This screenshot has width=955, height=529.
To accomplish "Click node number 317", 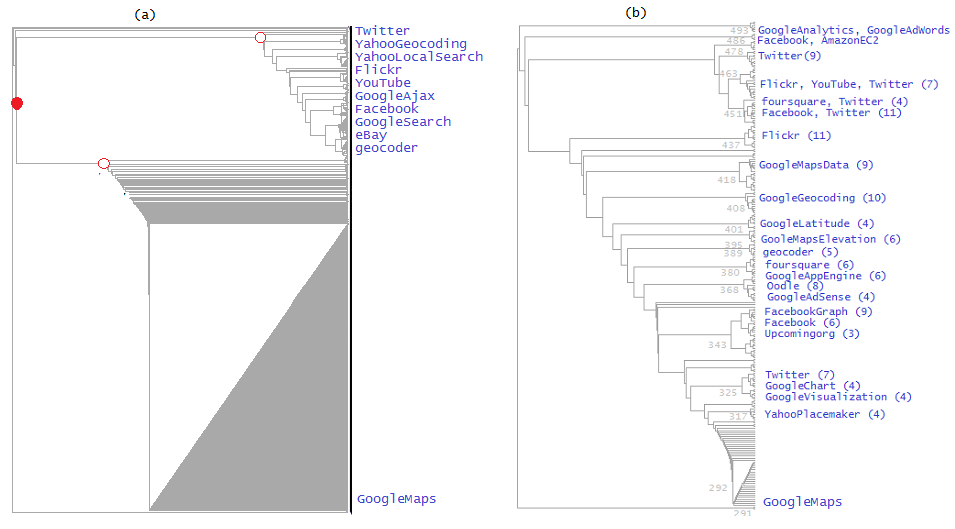I will pyautogui.click(x=738, y=416).
